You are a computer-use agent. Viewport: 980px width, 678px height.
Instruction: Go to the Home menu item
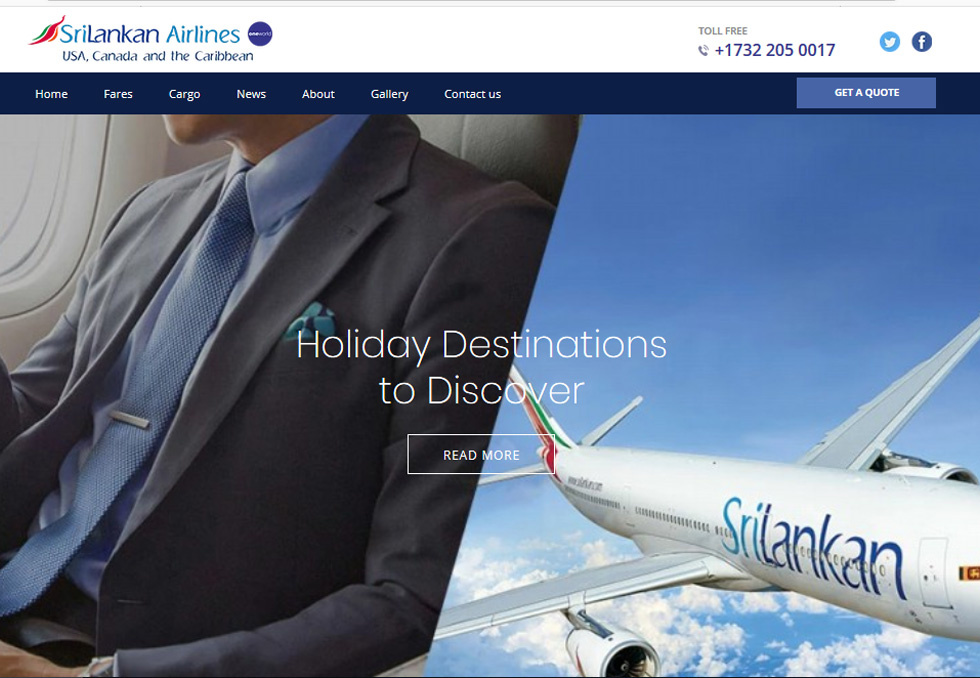coord(51,94)
